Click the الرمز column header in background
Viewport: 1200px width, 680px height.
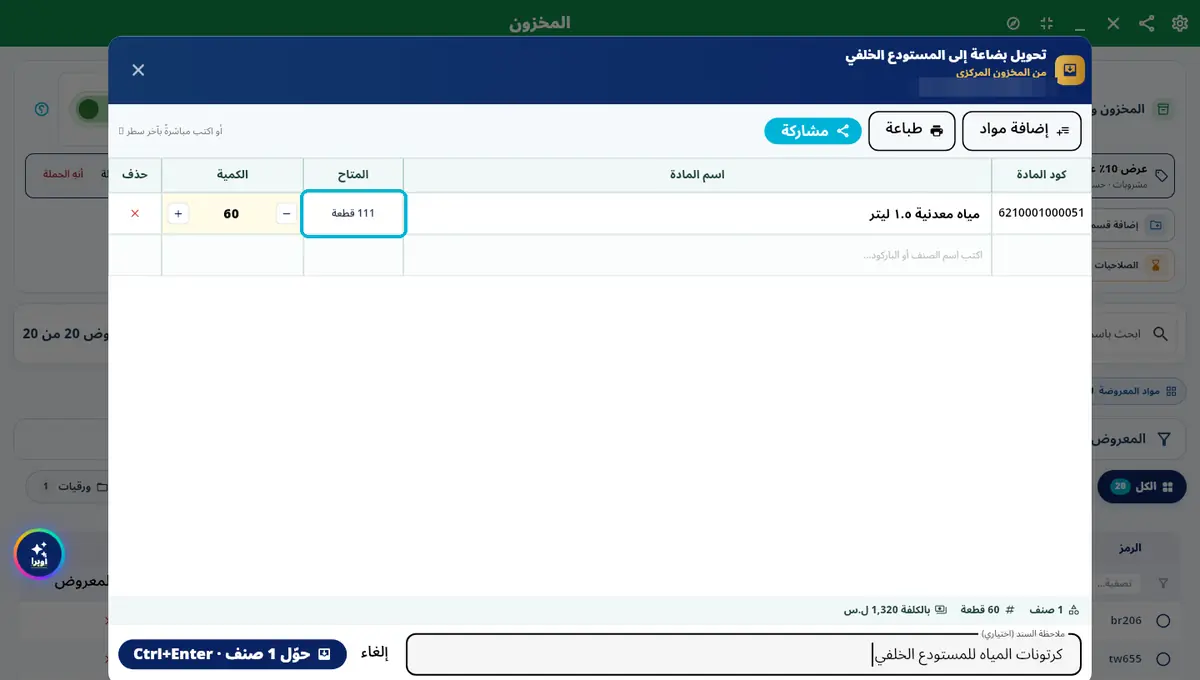point(1130,548)
